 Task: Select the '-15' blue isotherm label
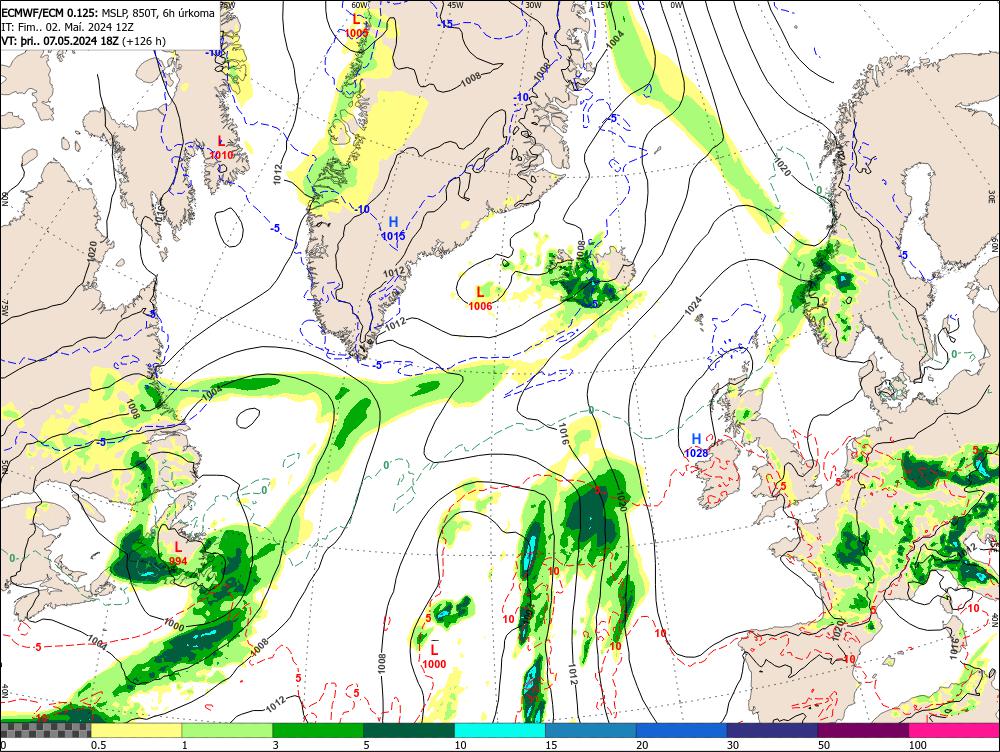(445, 24)
